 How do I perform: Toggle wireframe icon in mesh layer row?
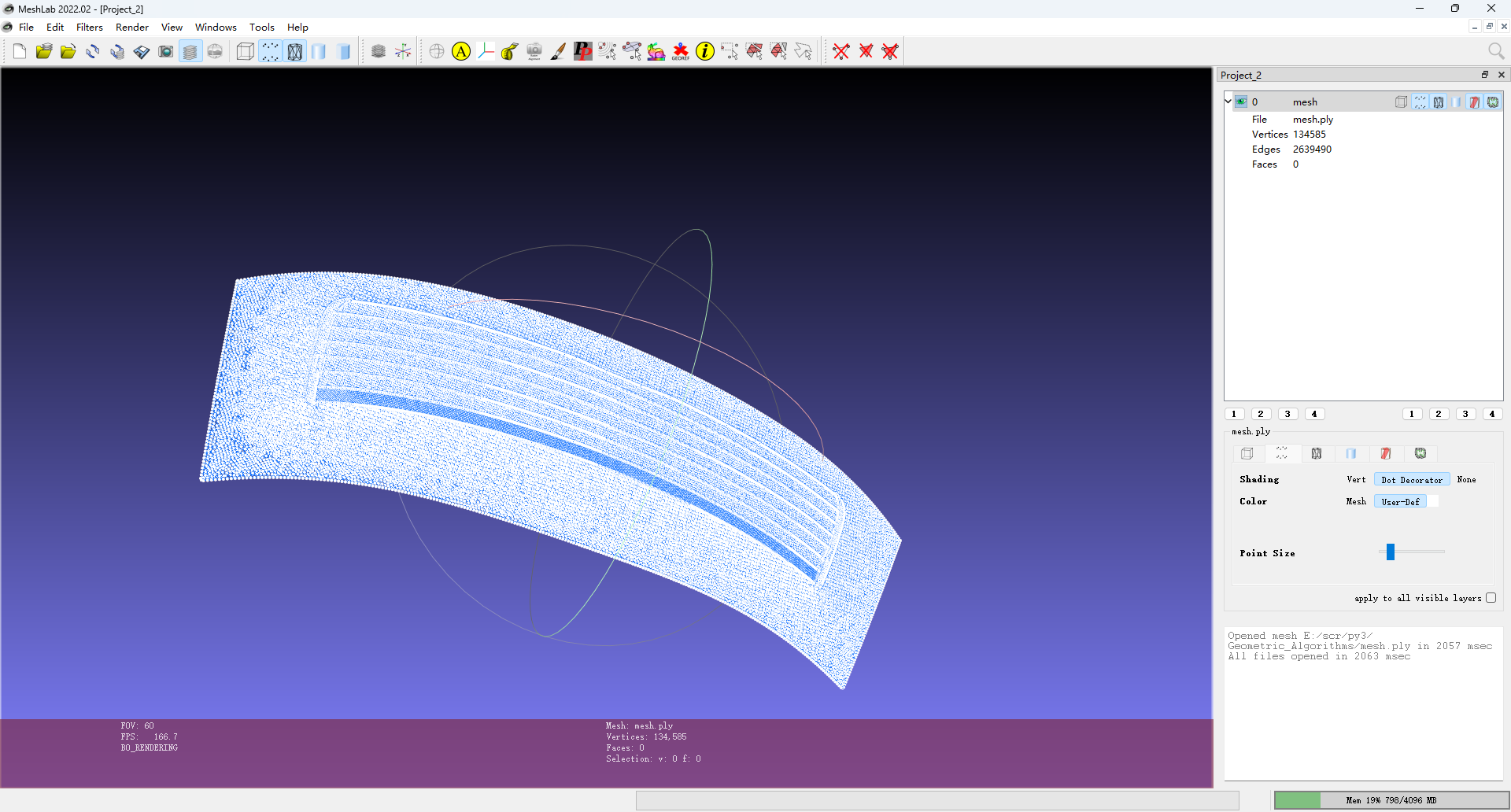tap(1438, 102)
